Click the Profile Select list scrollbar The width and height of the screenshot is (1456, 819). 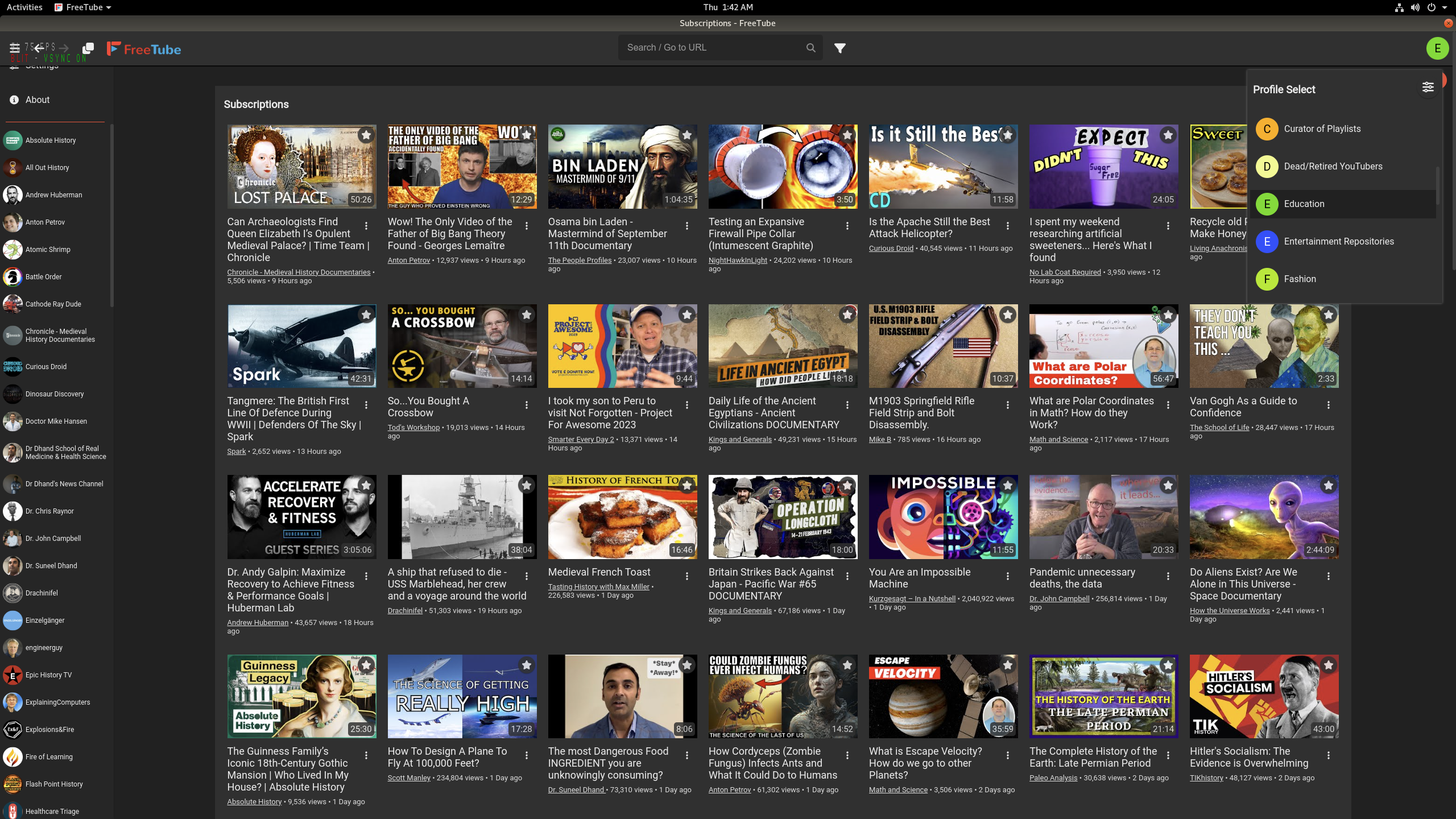click(1438, 186)
